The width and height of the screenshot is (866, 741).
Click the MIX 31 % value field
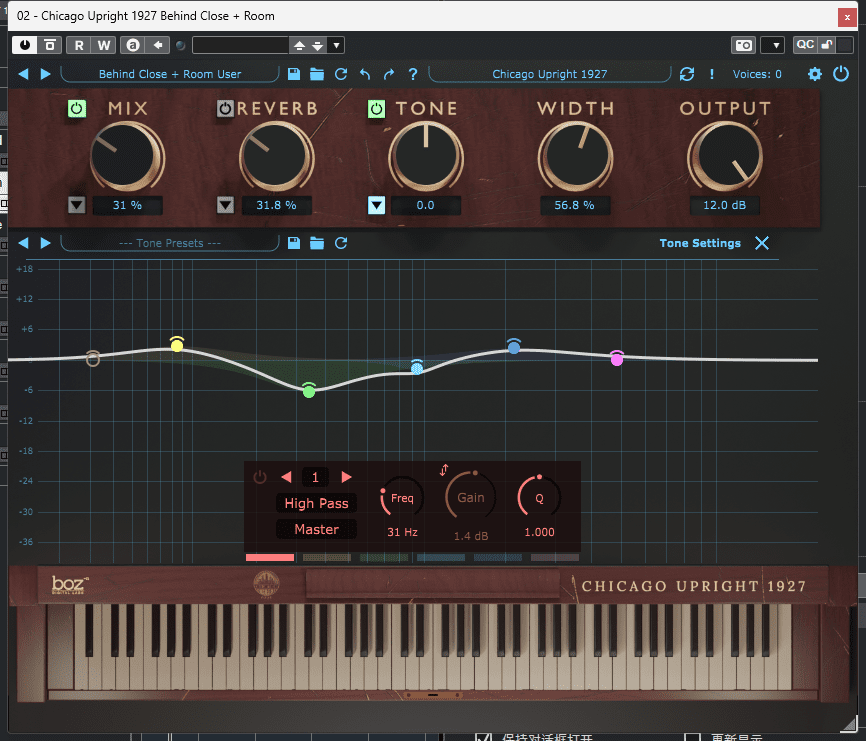coord(128,205)
